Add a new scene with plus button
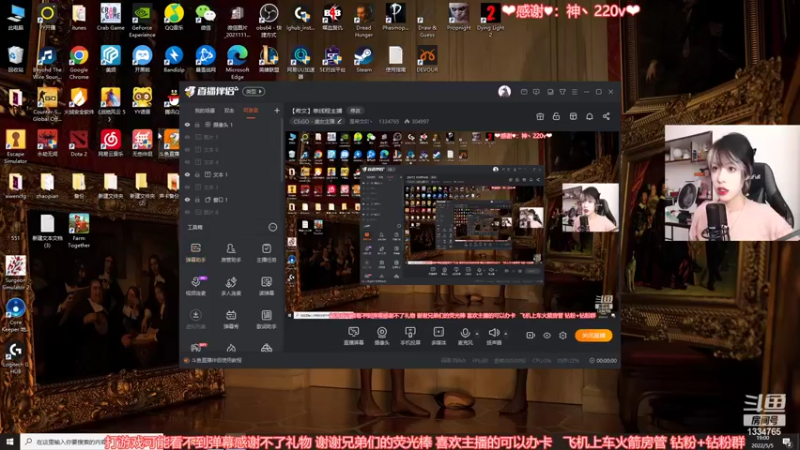Viewport: 800px width, 450px height. [277, 110]
